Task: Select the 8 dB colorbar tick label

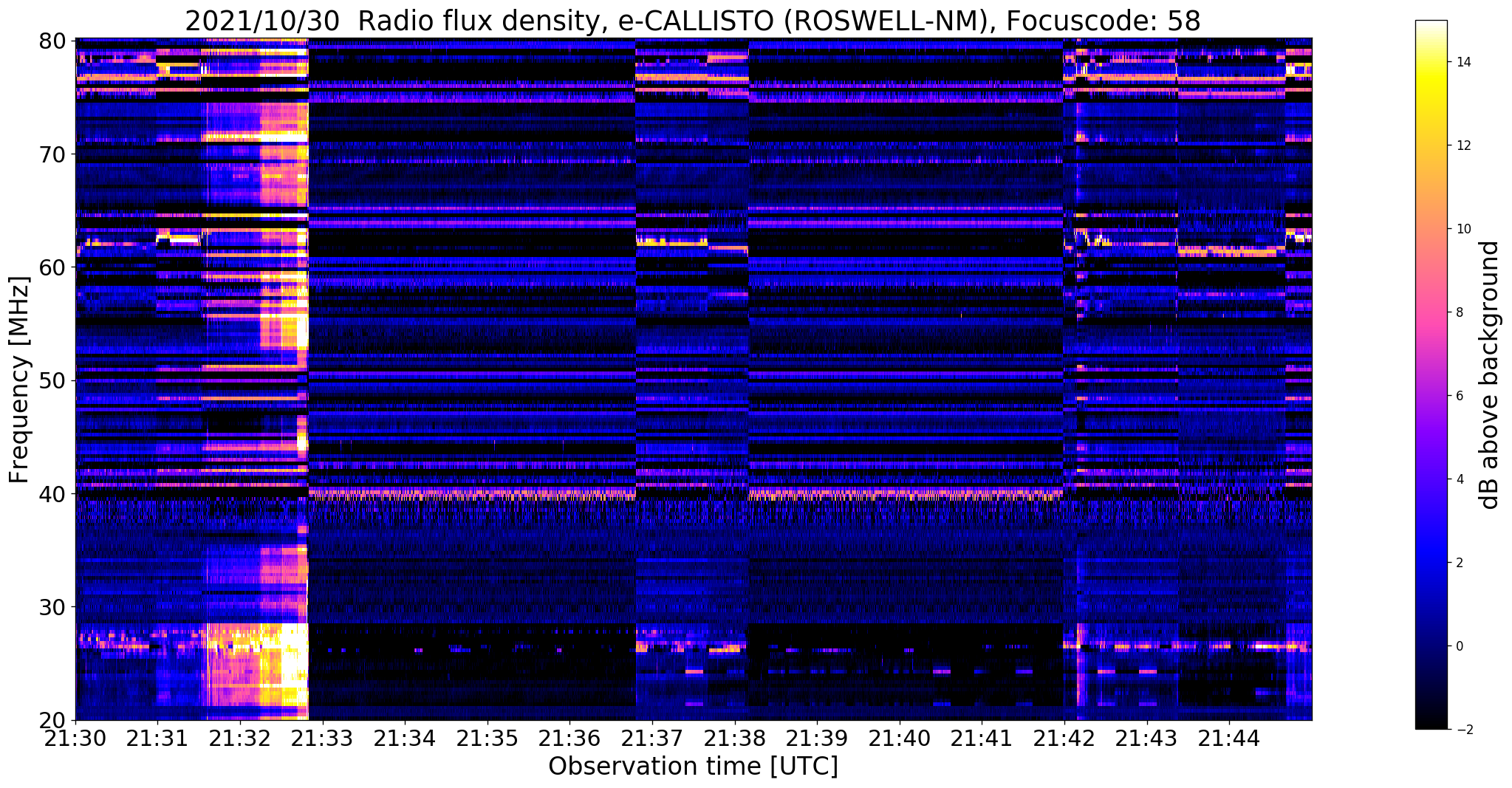Action: [x=1460, y=312]
